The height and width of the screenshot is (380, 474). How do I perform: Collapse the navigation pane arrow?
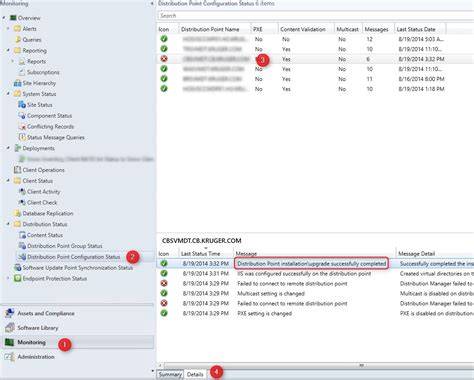click(152, 4)
